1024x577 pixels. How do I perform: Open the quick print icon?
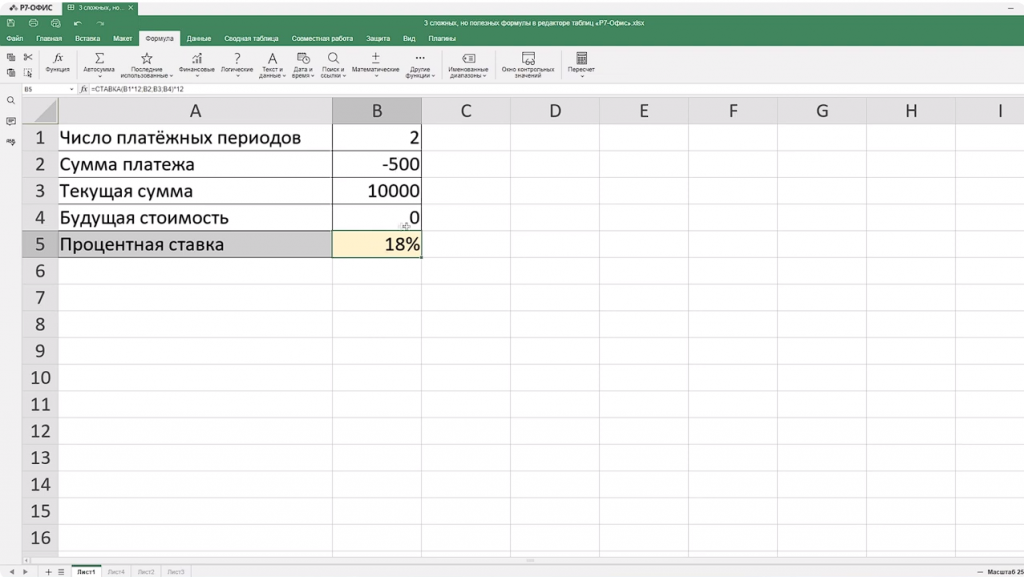(56, 23)
